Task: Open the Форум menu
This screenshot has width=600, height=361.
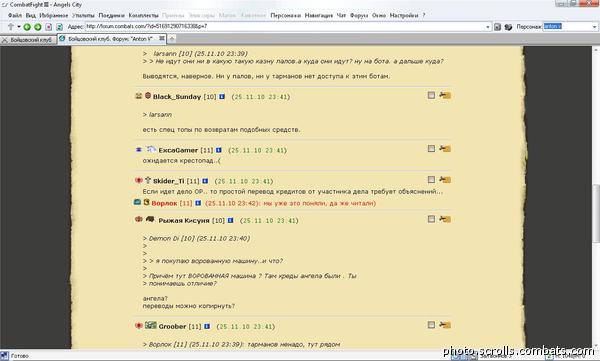Action: (x=359, y=16)
